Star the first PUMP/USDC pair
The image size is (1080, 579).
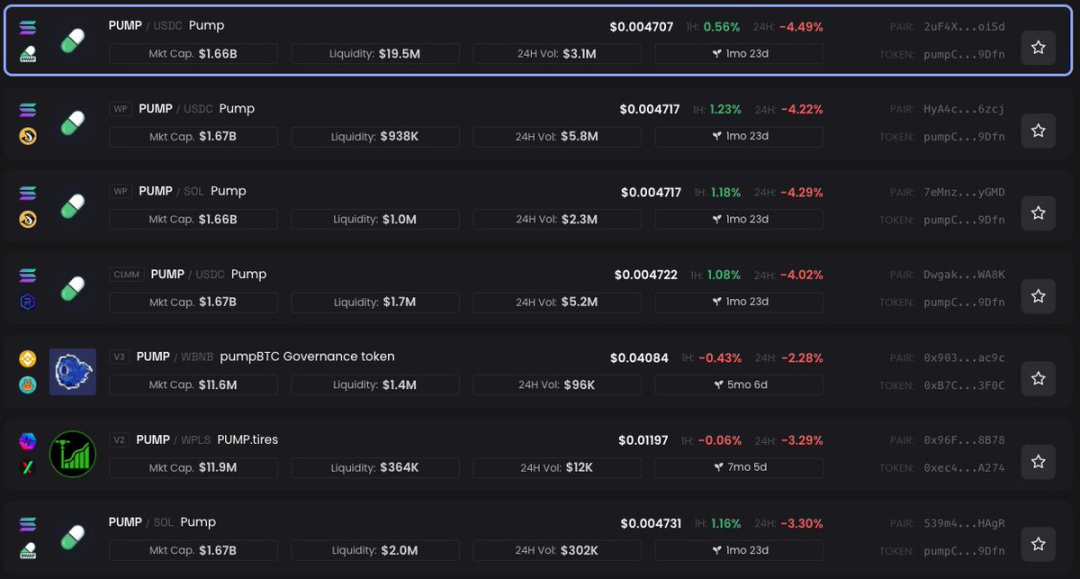(x=1038, y=47)
